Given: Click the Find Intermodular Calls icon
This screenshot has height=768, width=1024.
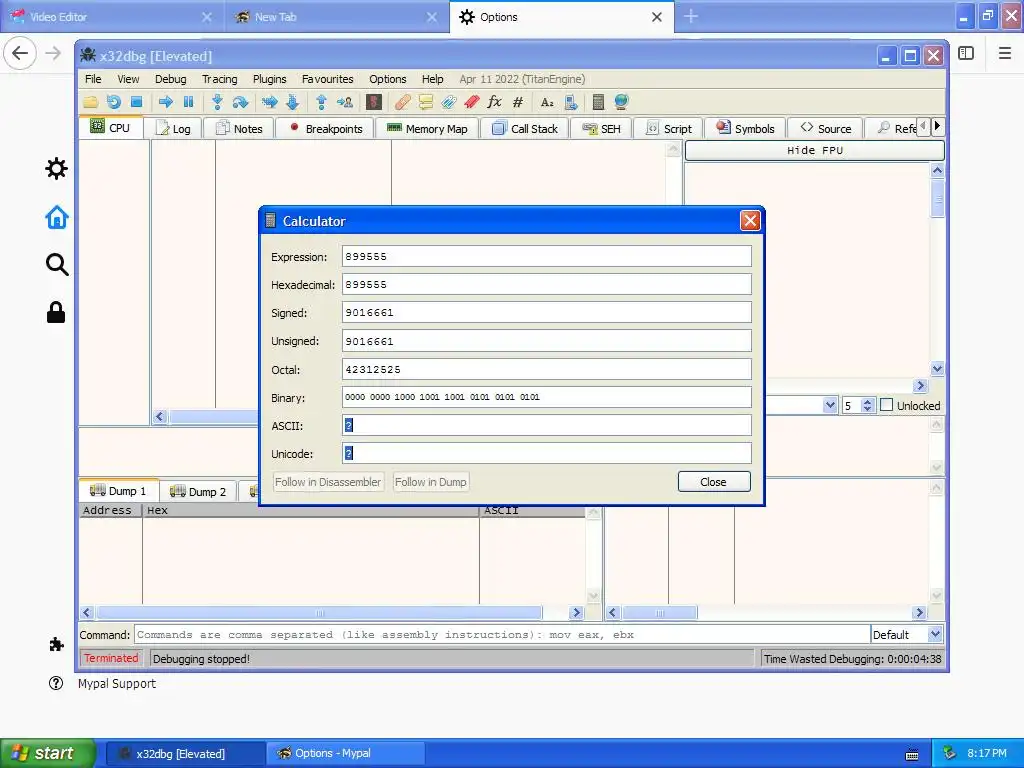Looking at the screenshot, I should tap(571, 102).
